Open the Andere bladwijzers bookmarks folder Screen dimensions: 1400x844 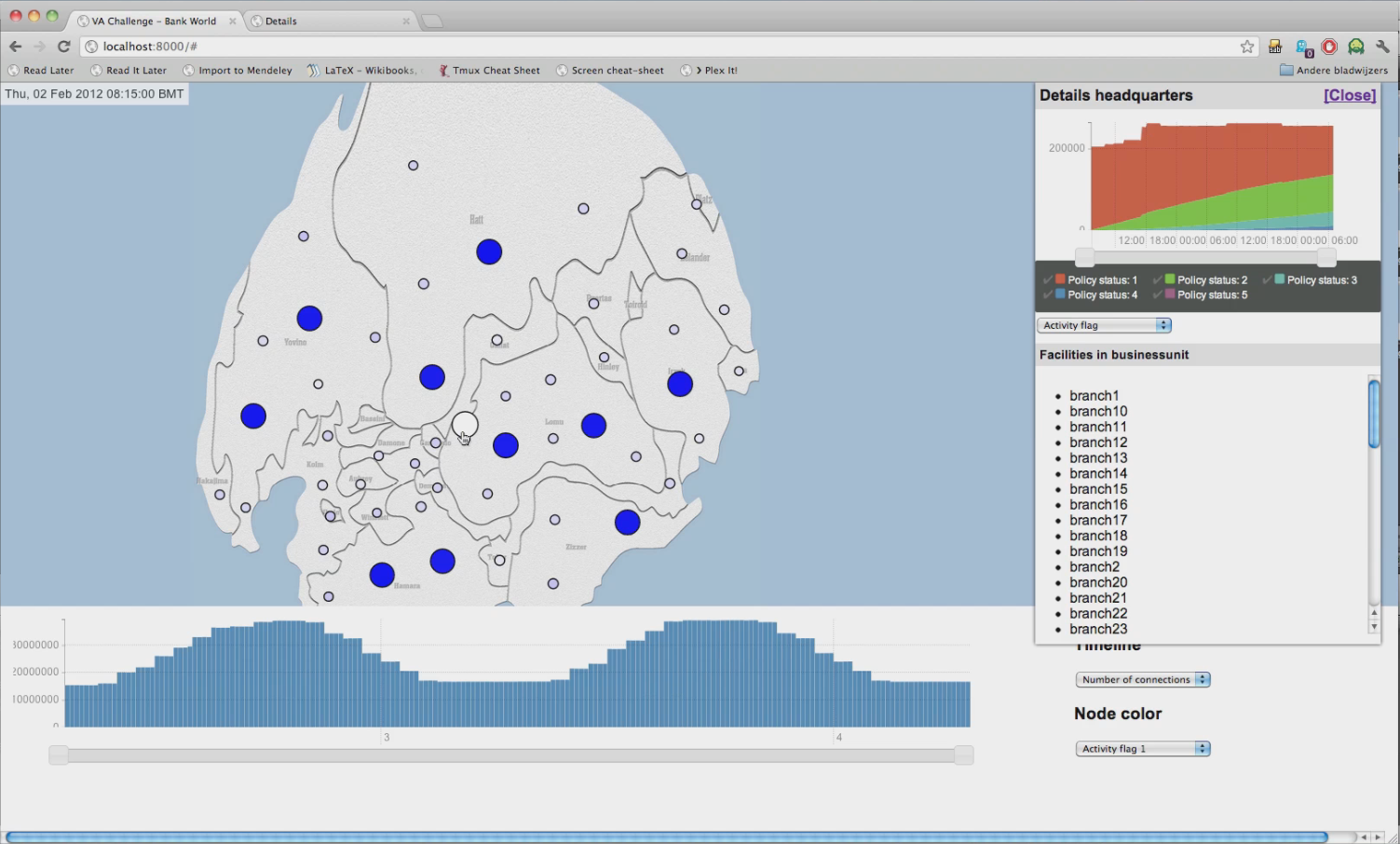1334,70
